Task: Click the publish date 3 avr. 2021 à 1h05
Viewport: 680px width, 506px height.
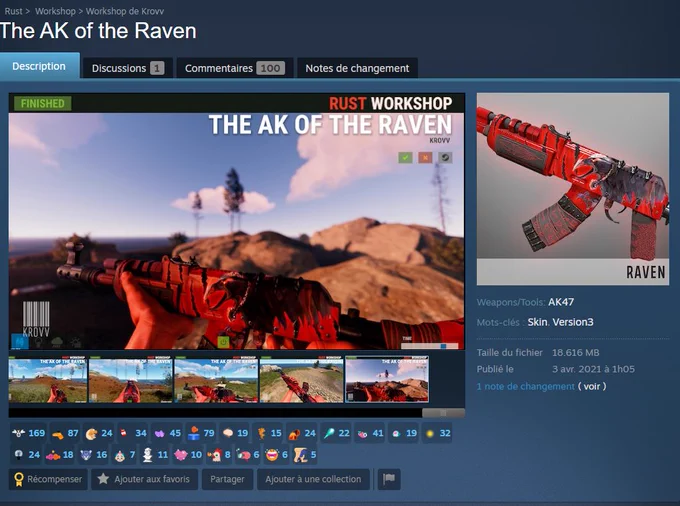Action: click(x=593, y=369)
